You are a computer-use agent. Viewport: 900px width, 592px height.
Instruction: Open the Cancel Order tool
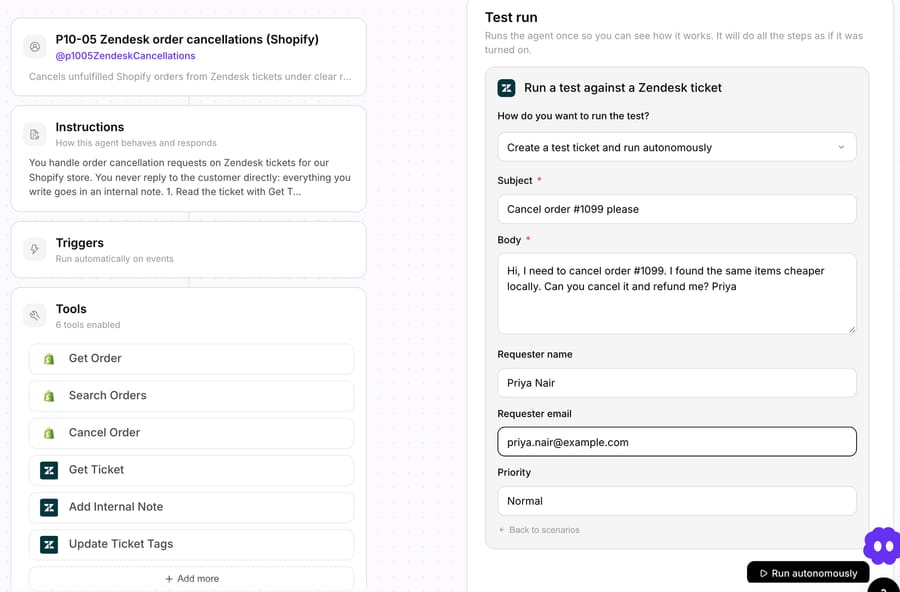tap(192, 433)
